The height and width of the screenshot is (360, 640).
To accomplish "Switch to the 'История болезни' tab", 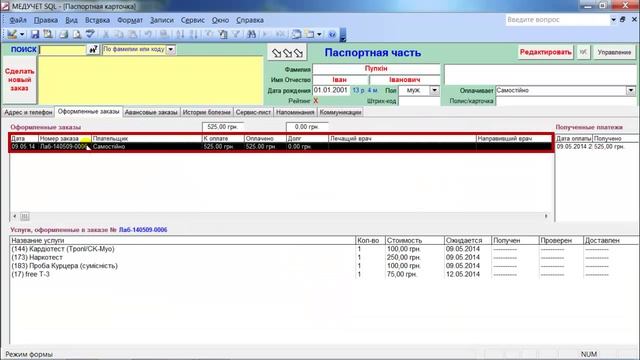I will pyautogui.click(x=207, y=112).
